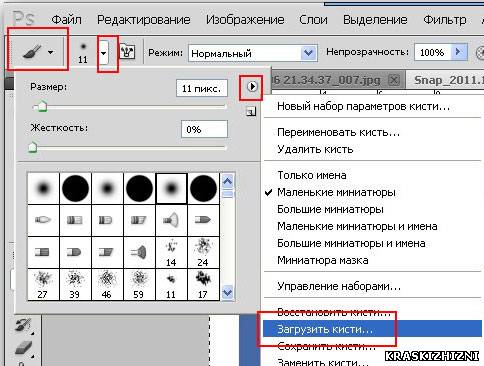
Task: Select the History Brush tool in toolbox
Action: click(24, 325)
